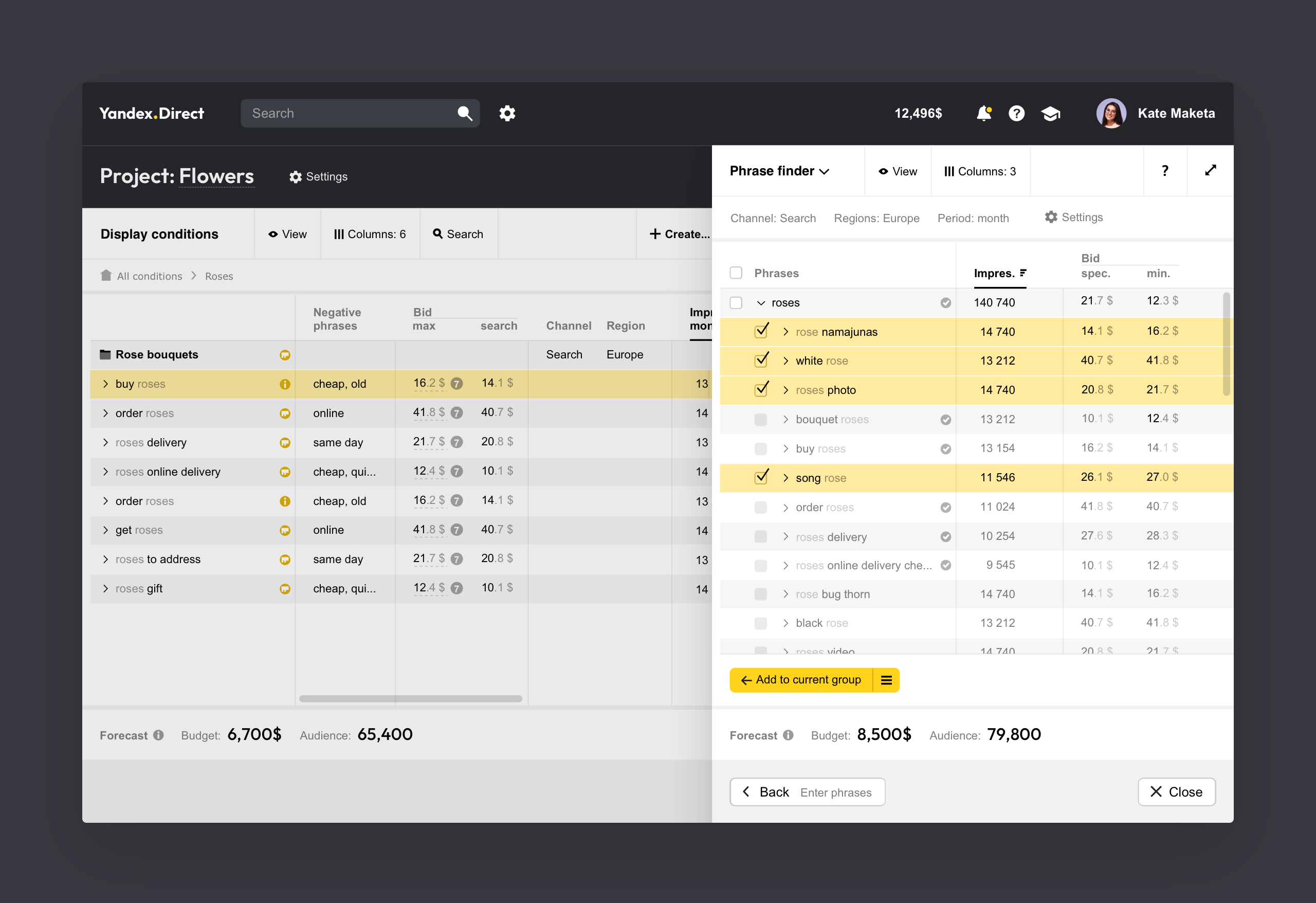This screenshot has height=903, width=1316.
Task: Check the bouquet roses phrase
Action: [761, 419]
